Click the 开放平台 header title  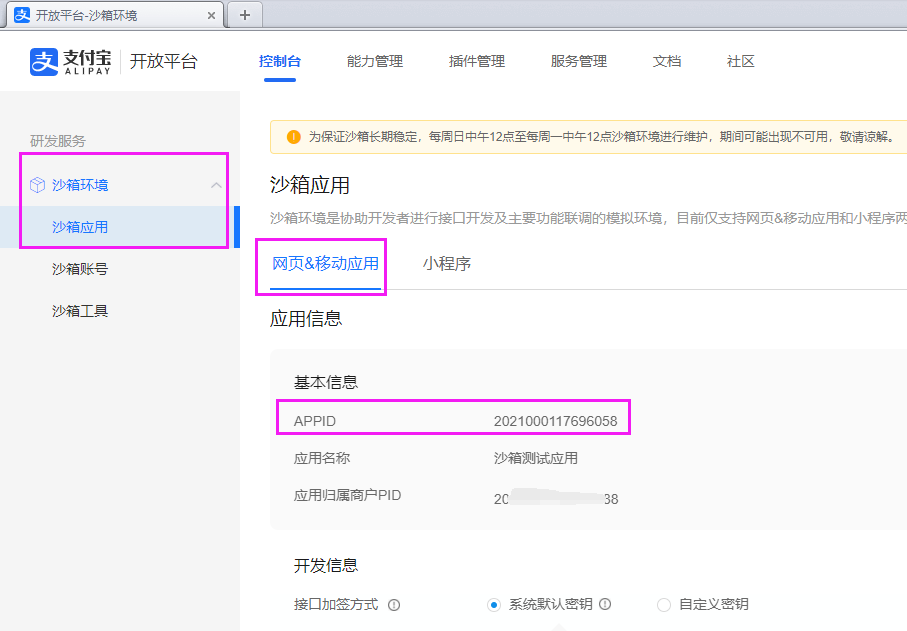click(x=164, y=61)
